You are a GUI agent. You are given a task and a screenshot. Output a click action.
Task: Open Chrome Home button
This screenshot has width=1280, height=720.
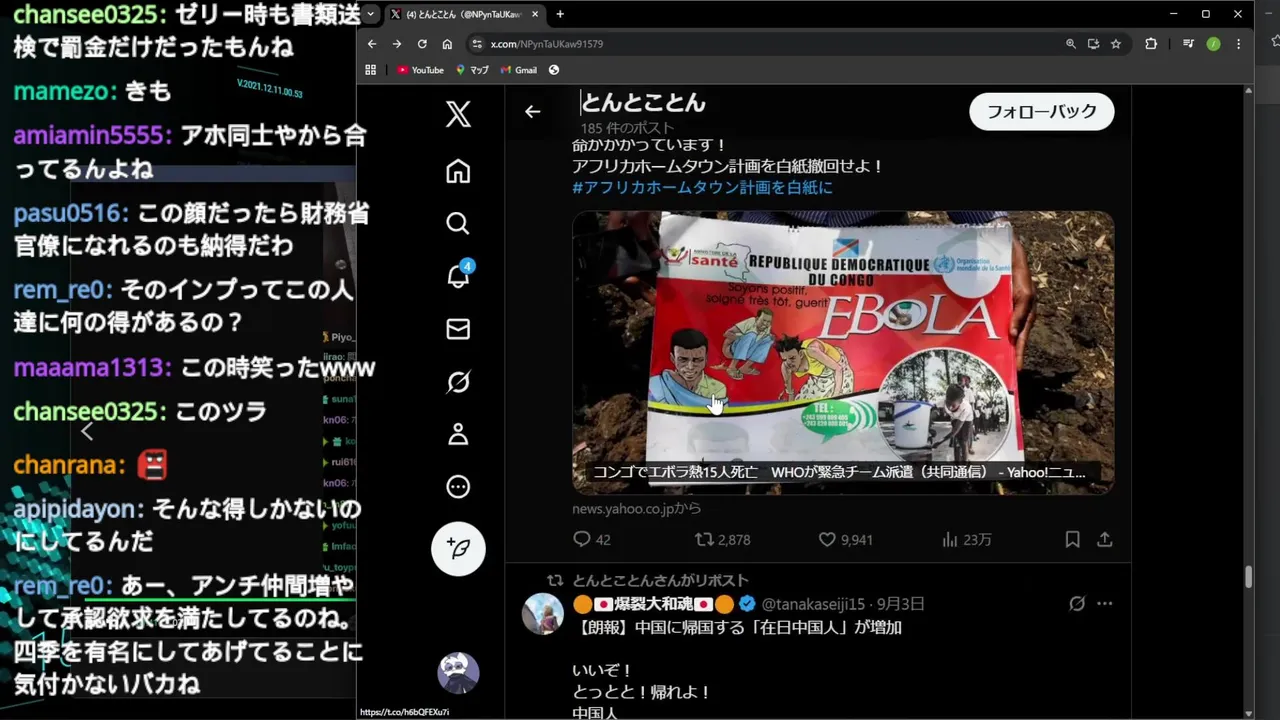pyautogui.click(x=447, y=44)
